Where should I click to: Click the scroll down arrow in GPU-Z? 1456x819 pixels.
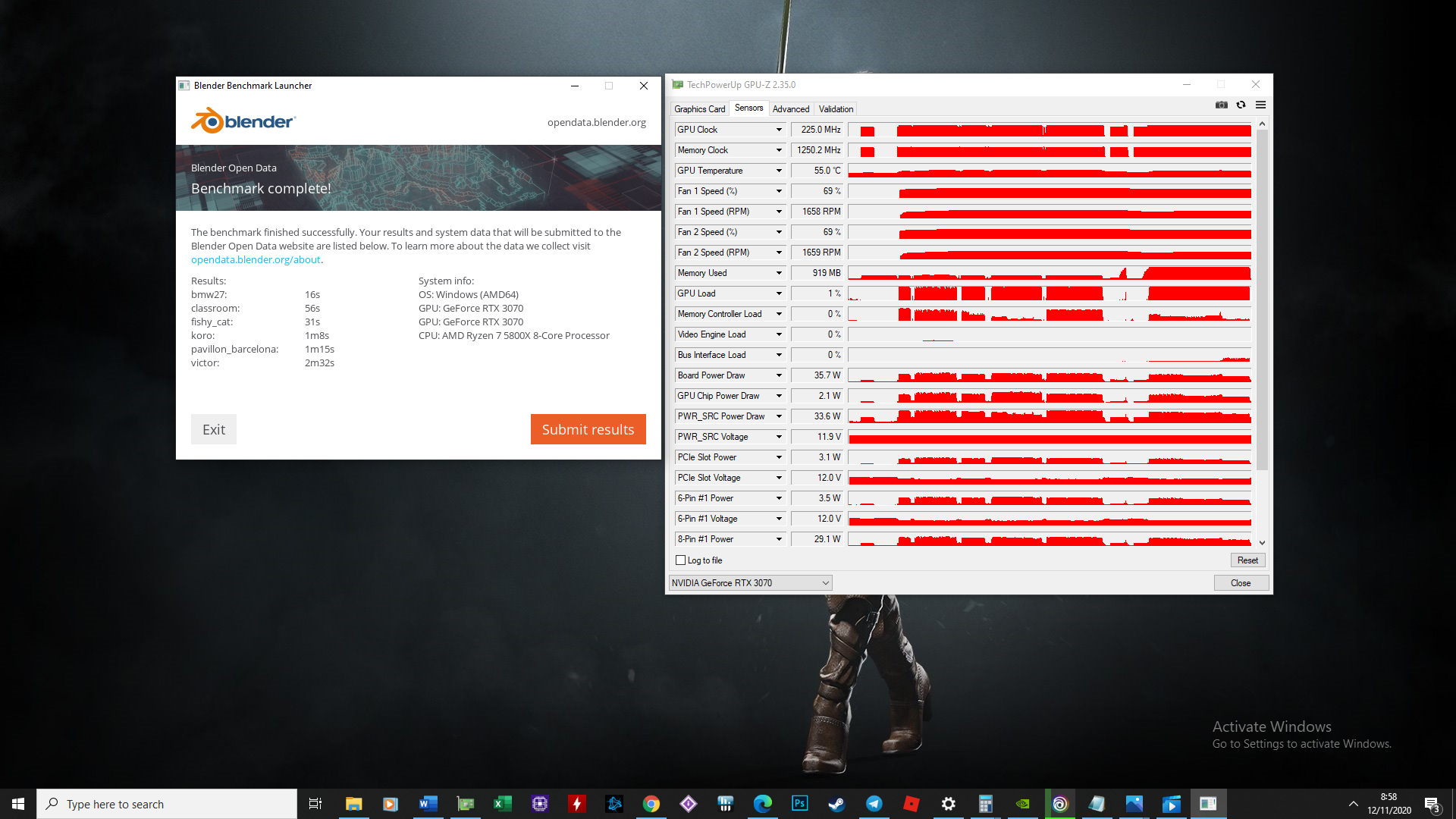pos(1262,543)
